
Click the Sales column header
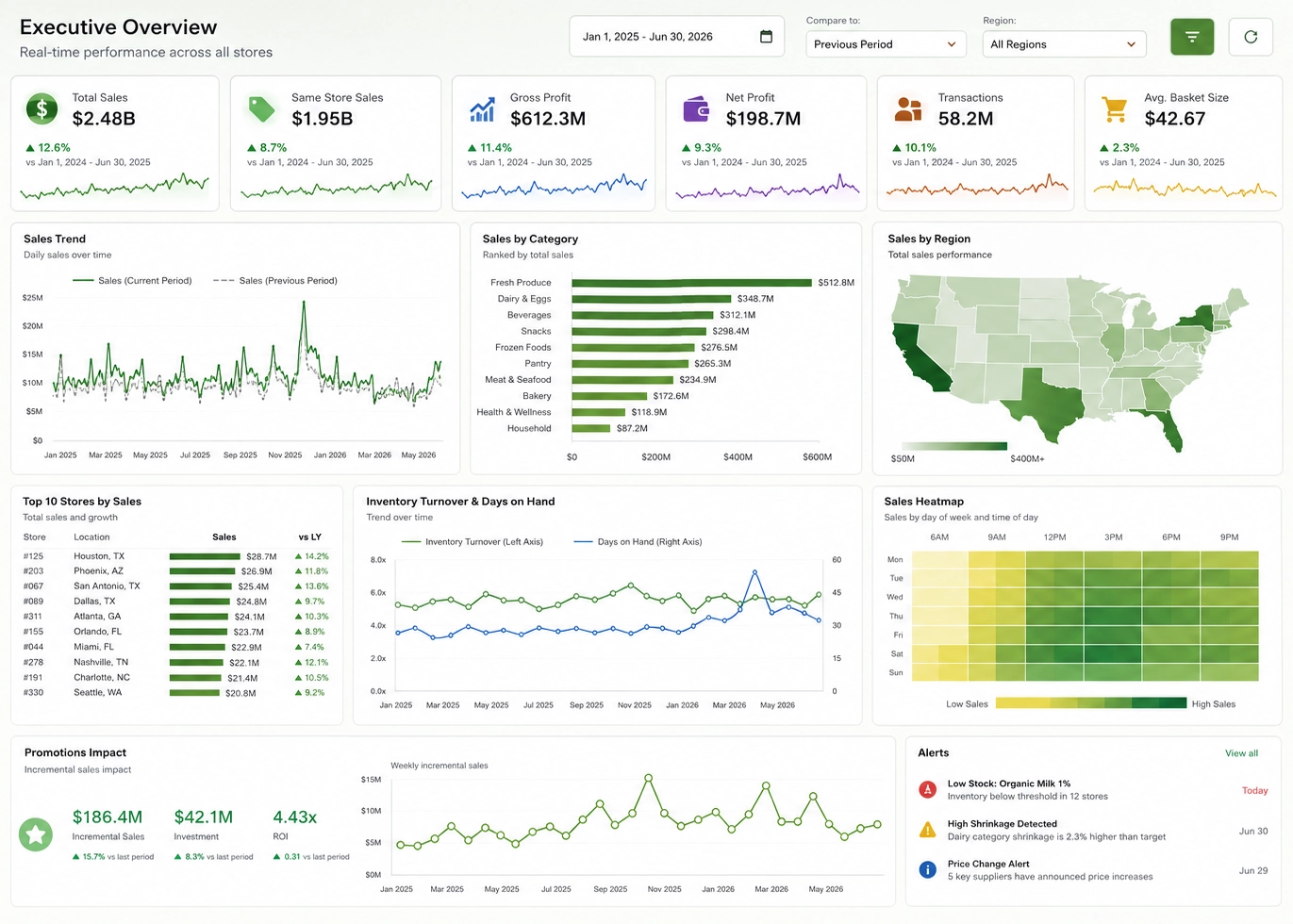[x=224, y=537]
